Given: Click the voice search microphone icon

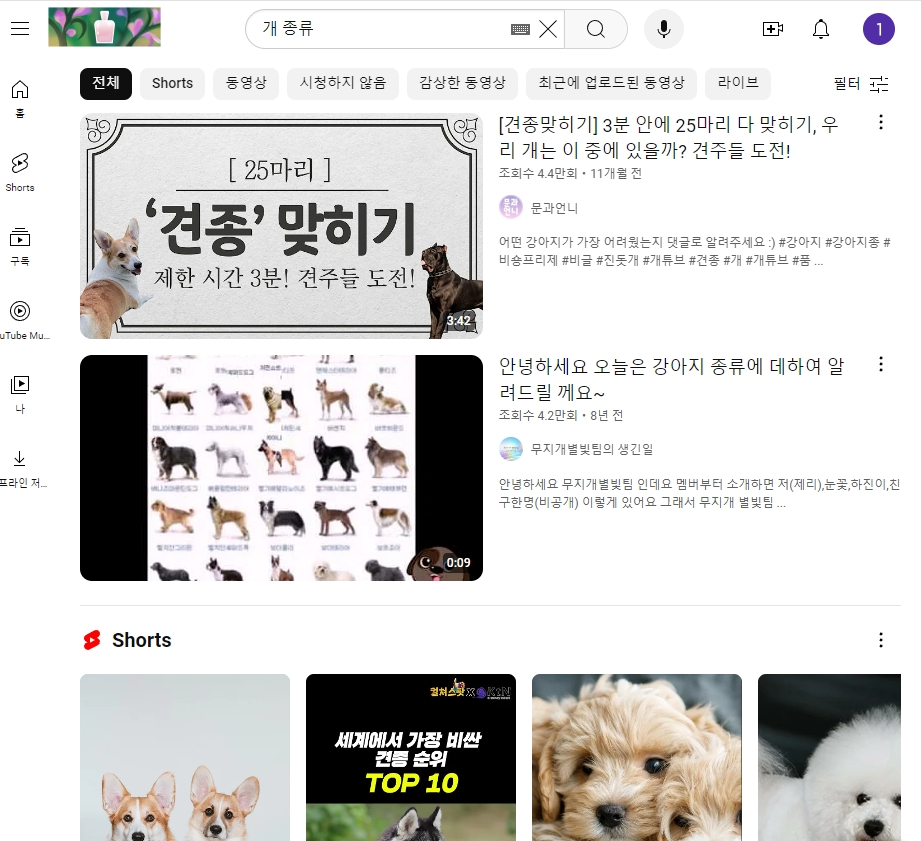Looking at the screenshot, I should (x=663, y=29).
